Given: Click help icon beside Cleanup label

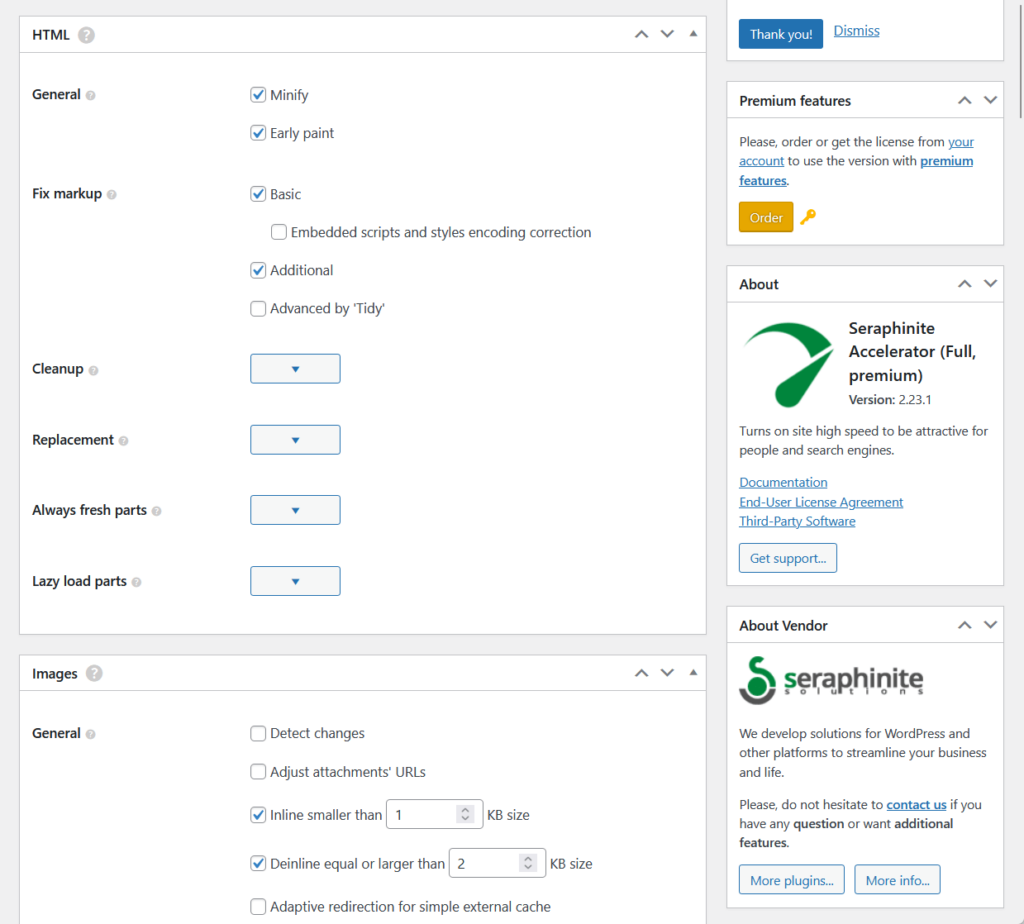Looking at the screenshot, I should pyautogui.click(x=93, y=370).
